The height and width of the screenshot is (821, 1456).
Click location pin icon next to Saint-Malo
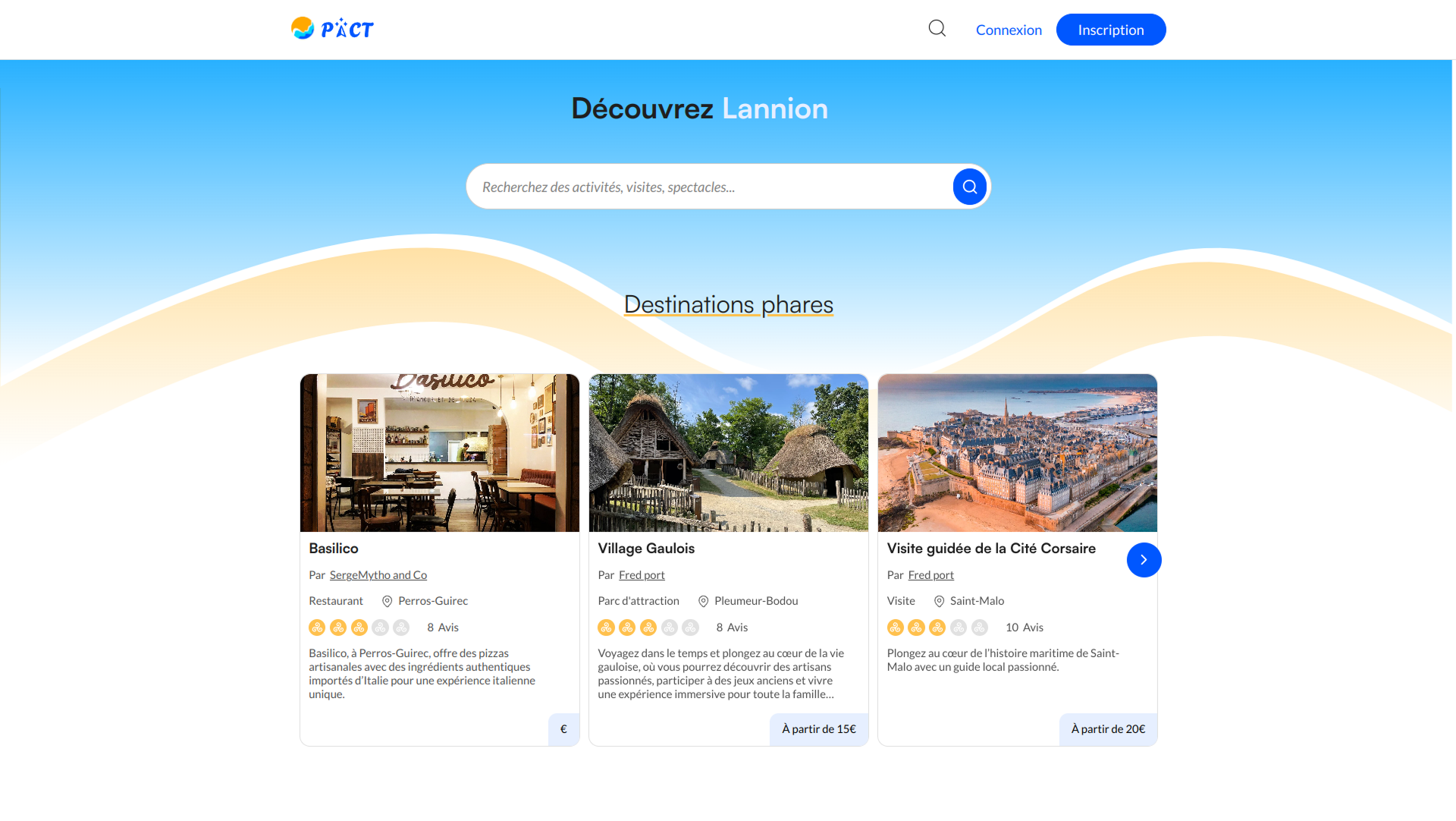coord(939,602)
